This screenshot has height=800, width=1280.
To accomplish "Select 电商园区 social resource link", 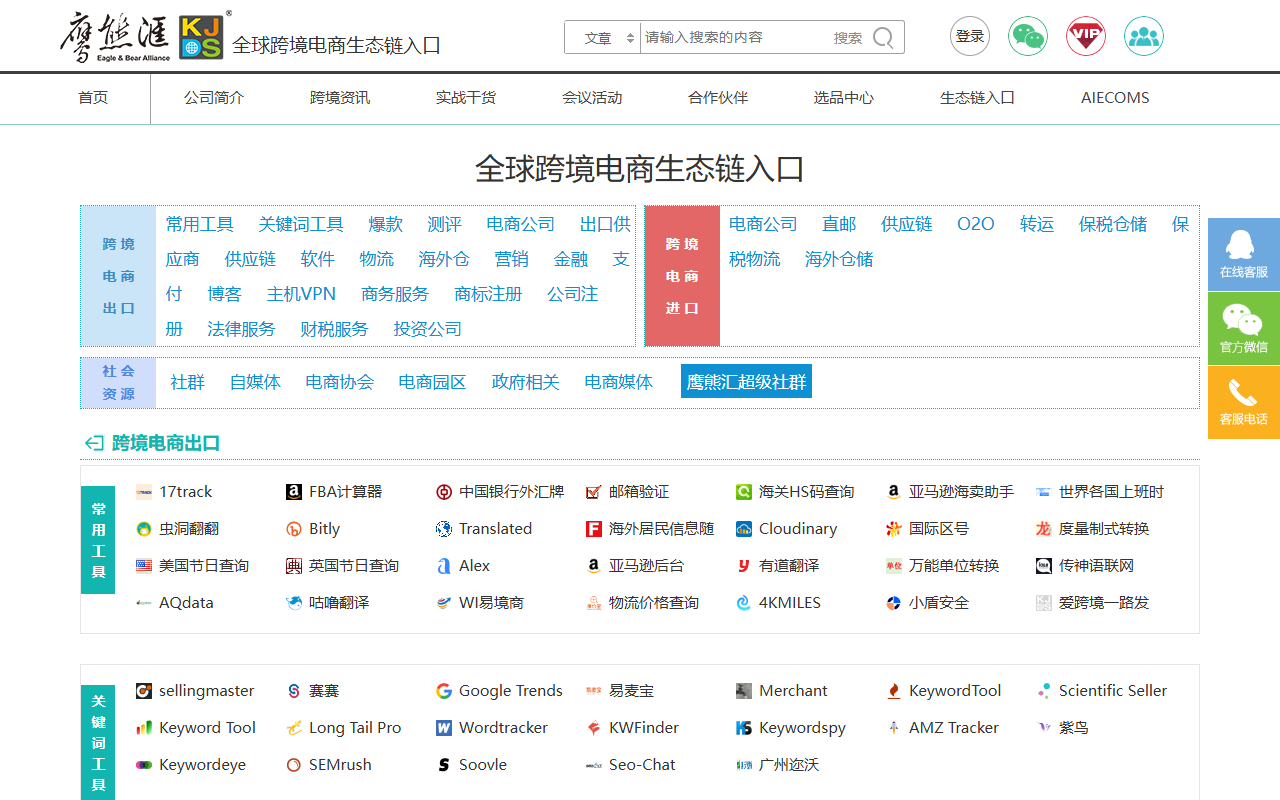I will pos(432,382).
